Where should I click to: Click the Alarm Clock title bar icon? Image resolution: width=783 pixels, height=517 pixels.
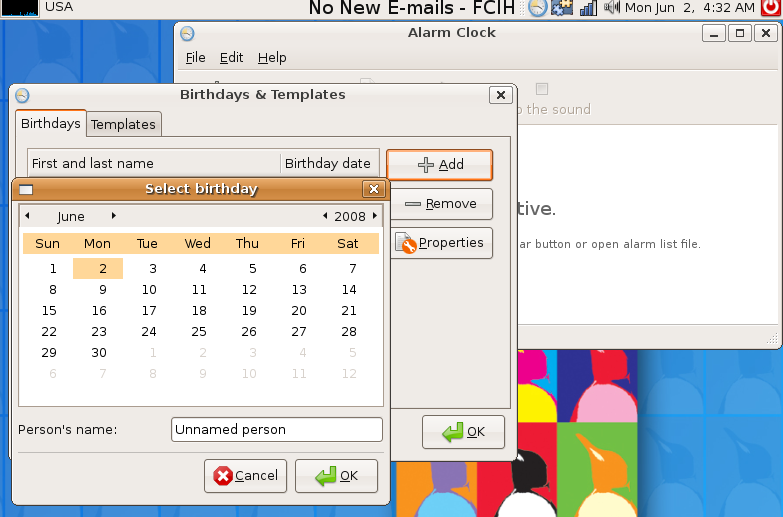[187, 33]
